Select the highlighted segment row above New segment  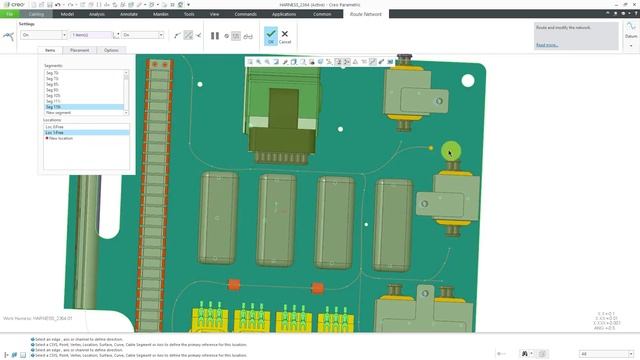[84, 107]
